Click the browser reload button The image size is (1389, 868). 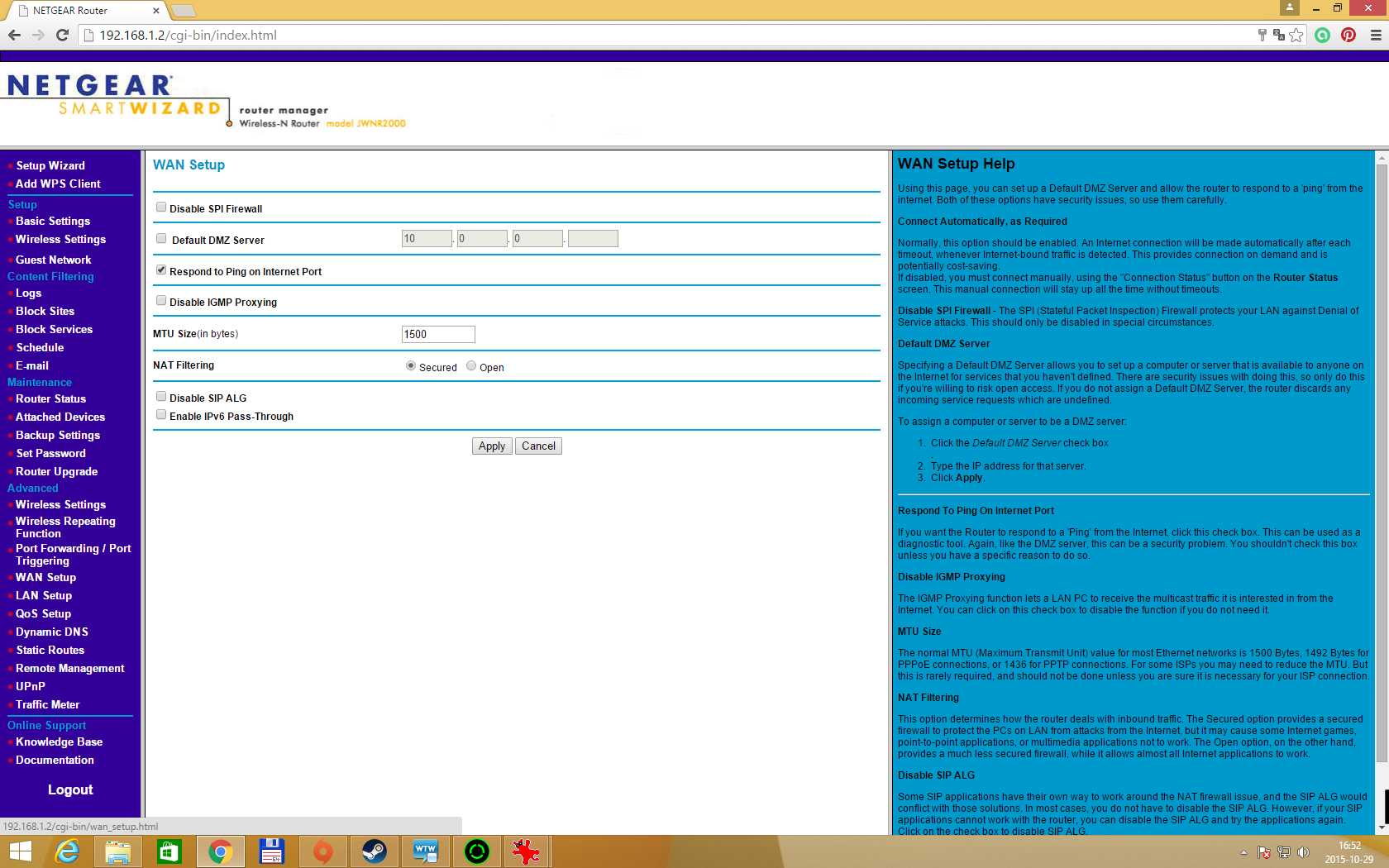click(62, 35)
